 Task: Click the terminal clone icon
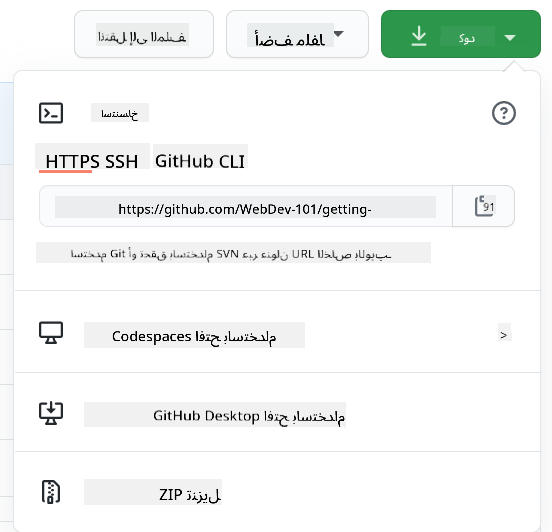(x=51, y=113)
